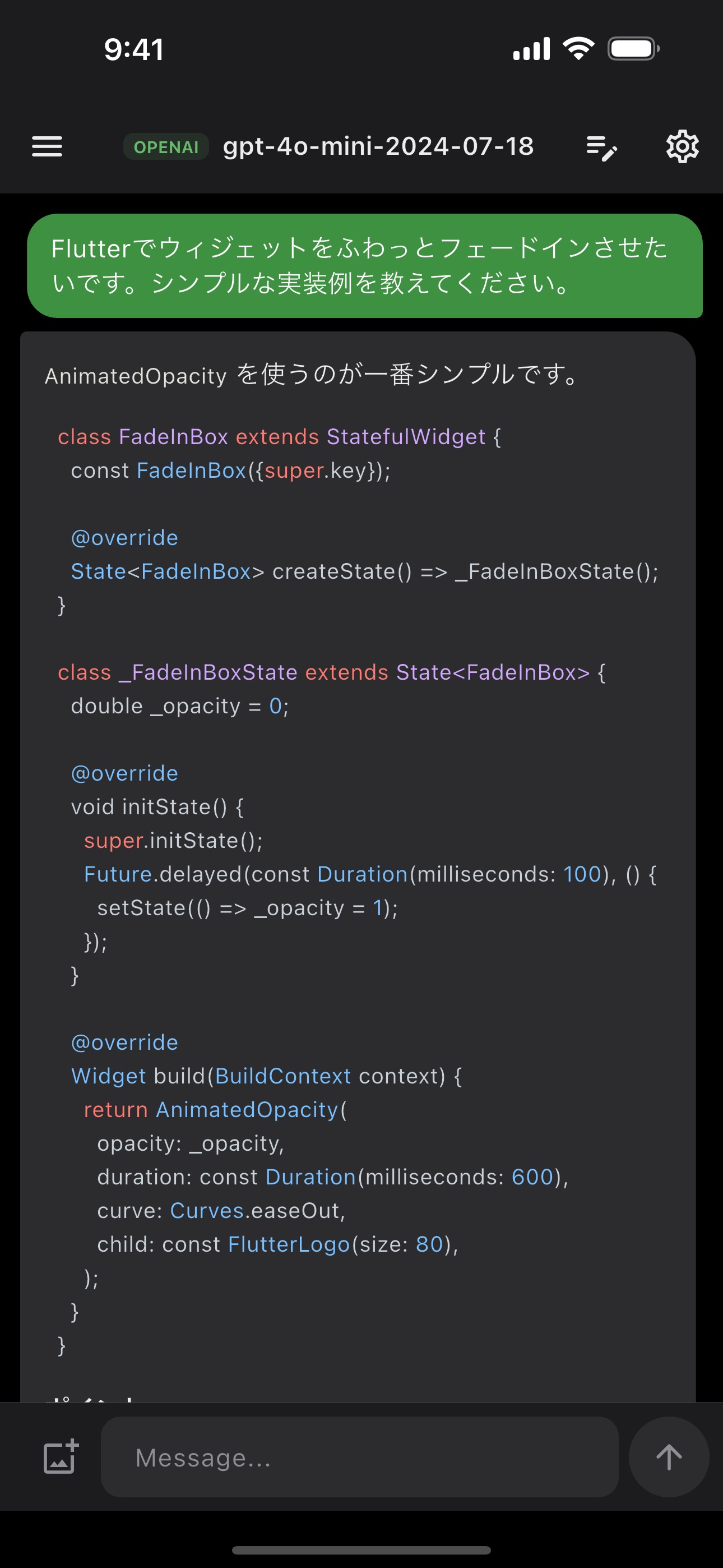Tap the return AnimatedOpacity( line
This screenshot has height=1568, width=723.
pos(215,1110)
